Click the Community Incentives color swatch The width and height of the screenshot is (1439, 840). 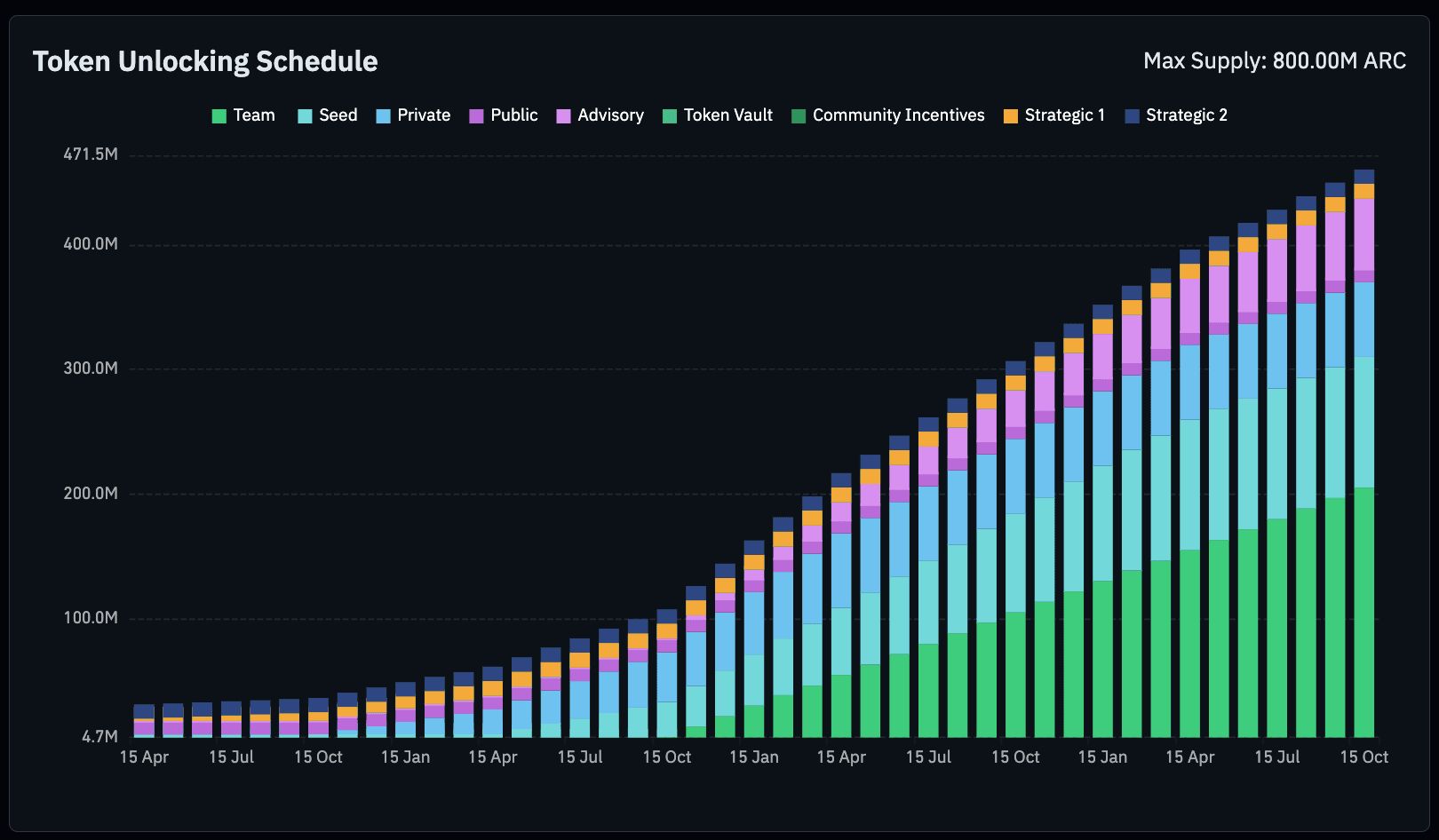coord(799,116)
